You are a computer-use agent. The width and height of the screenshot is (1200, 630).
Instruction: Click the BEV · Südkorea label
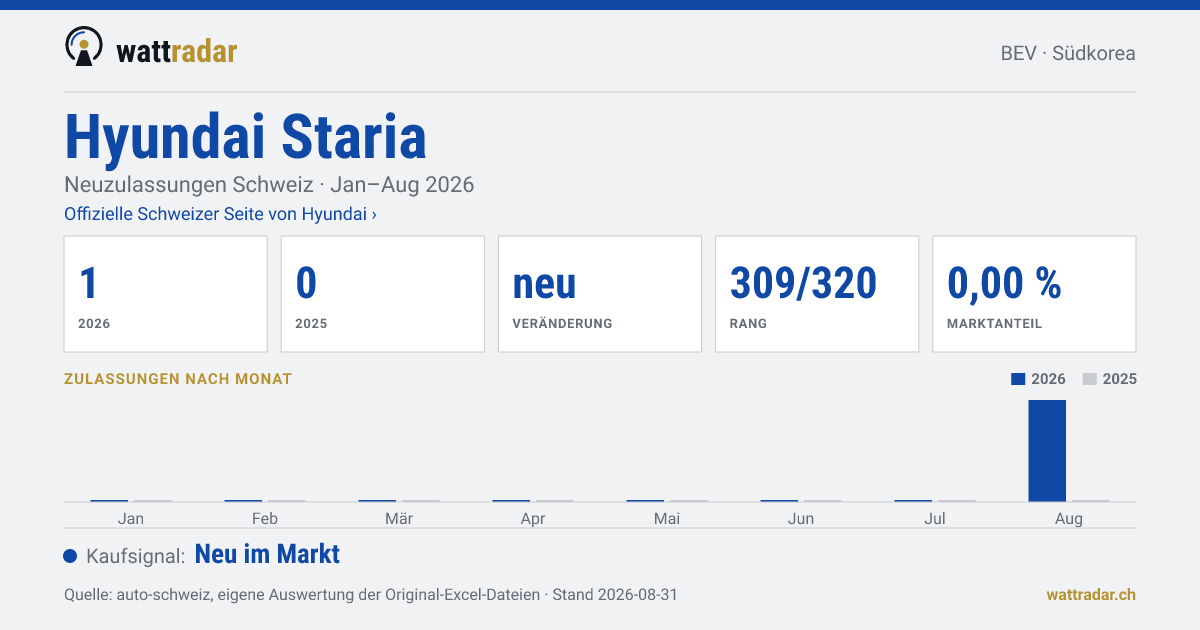coord(1068,54)
